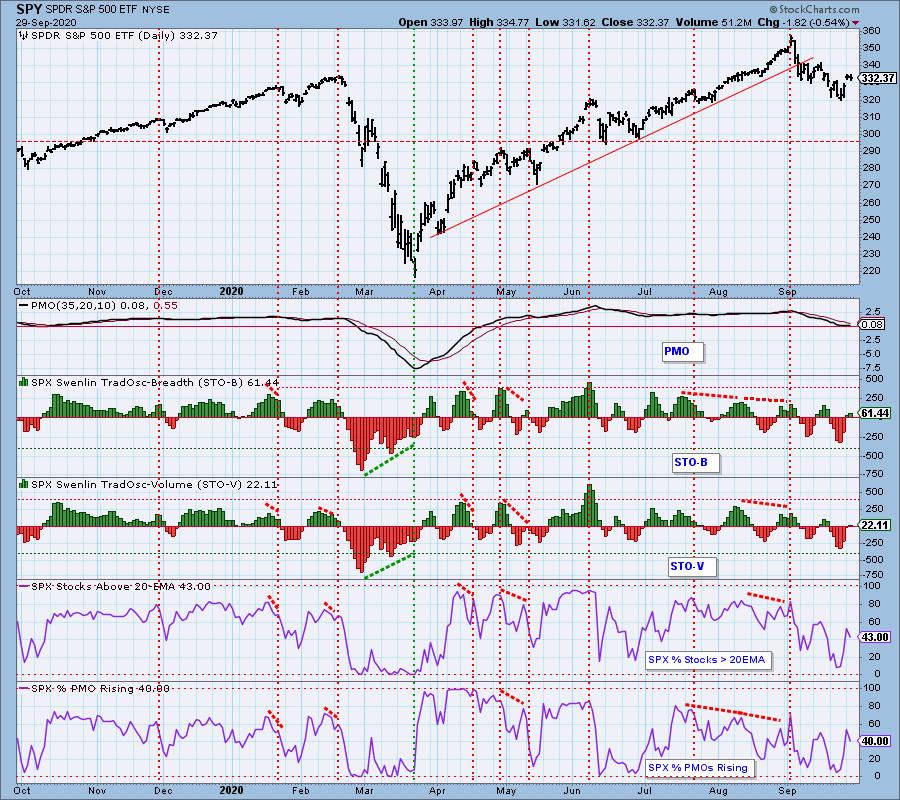The image size is (900, 800).
Task: Click the purple line icon before SPX % PMO Rising
Action: tap(24, 688)
